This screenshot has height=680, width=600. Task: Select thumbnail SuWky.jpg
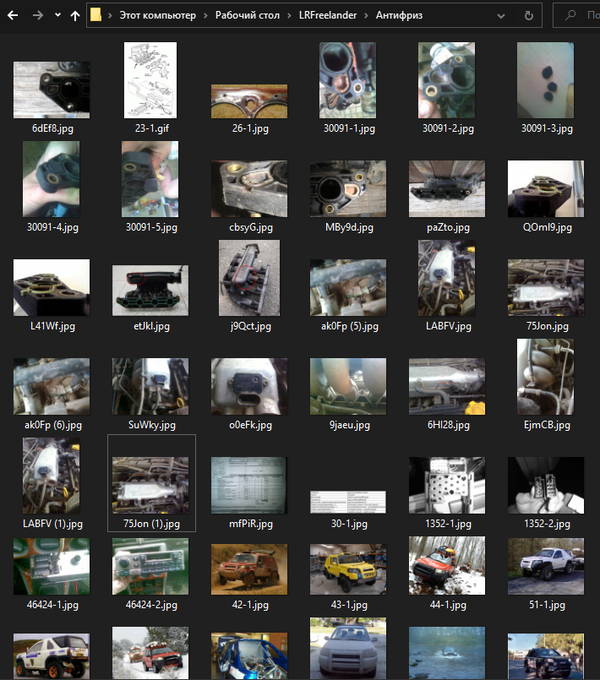[x=150, y=386]
